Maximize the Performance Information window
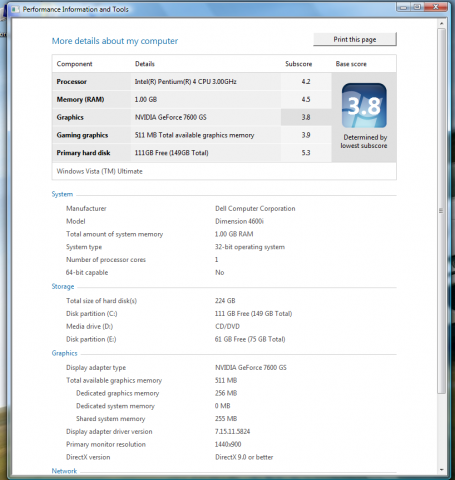 pyautogui.click(x=417, y=7)
